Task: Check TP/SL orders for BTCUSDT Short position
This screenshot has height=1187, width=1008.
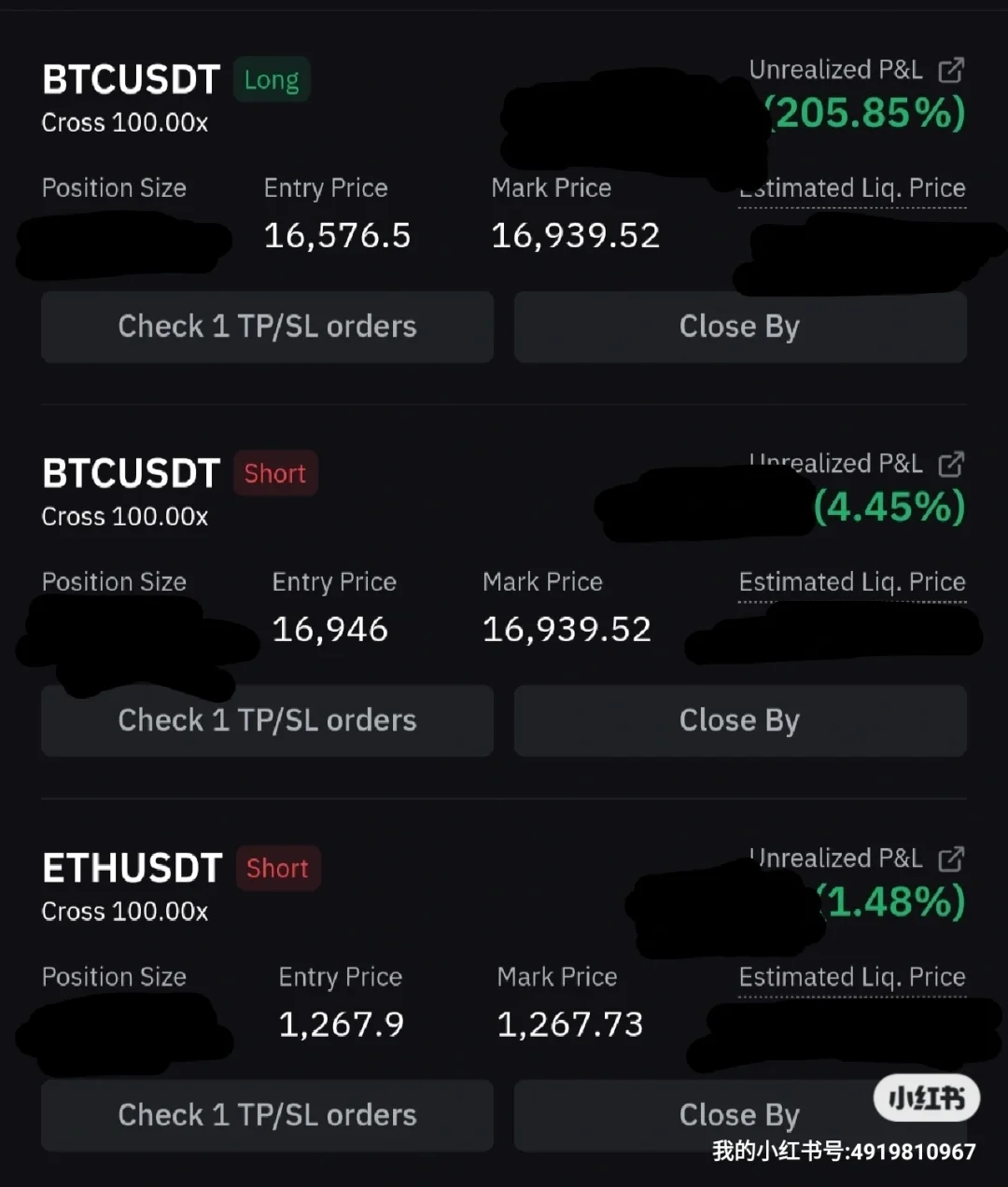Action: pos(267,720)
